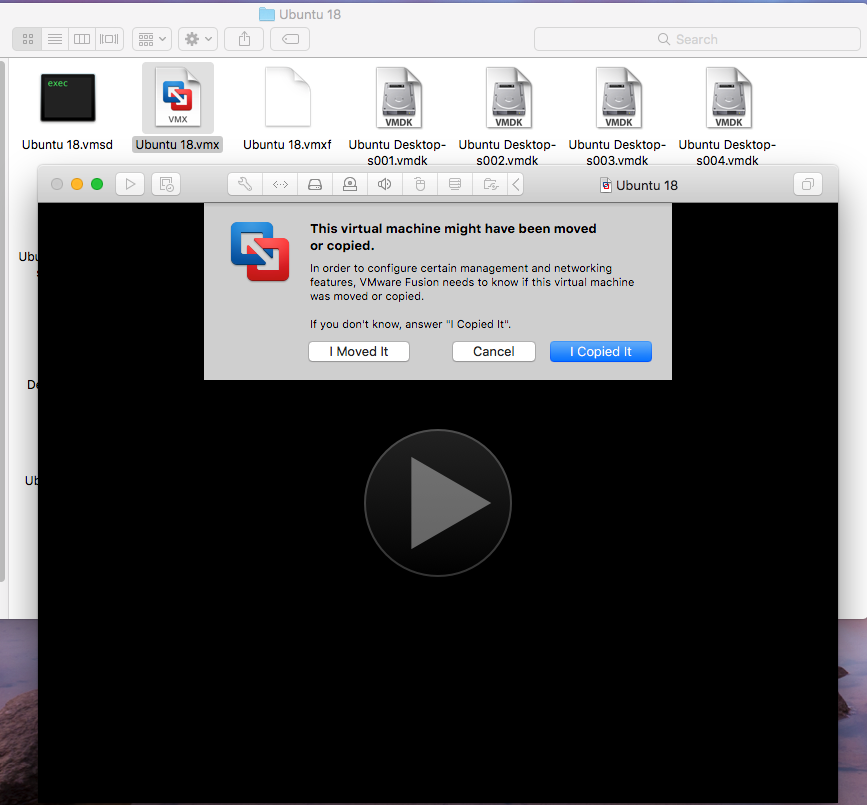Collapse the device icons with the chevron
Screen dimensions: 867x805
click(x=515, y=184)
